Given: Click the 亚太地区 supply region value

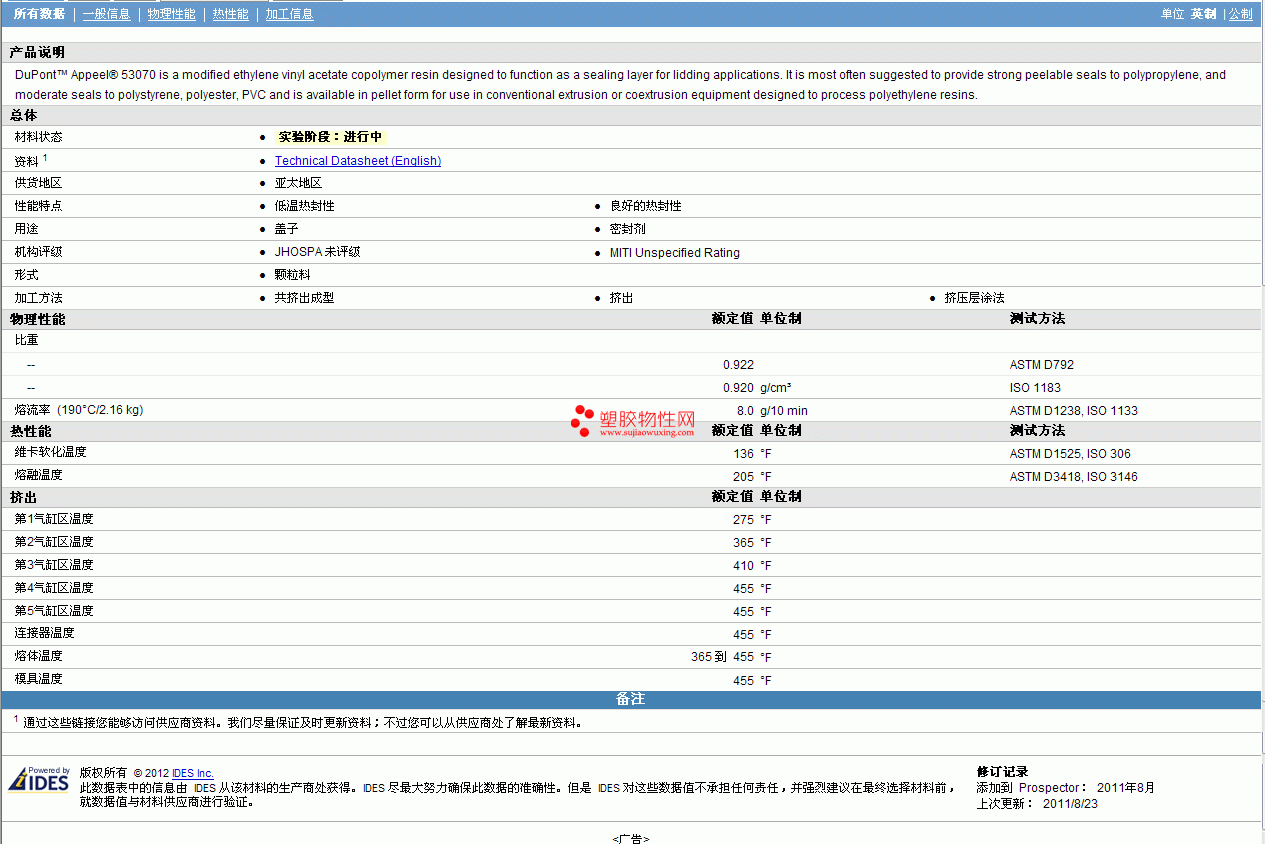Looking at the screenshot, I should tap(299, 183).
